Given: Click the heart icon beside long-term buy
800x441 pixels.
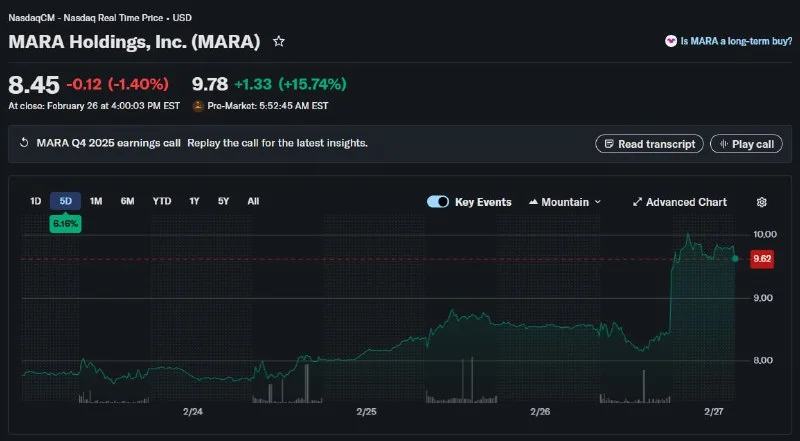Looking at the screenshot, I should 670,41.
